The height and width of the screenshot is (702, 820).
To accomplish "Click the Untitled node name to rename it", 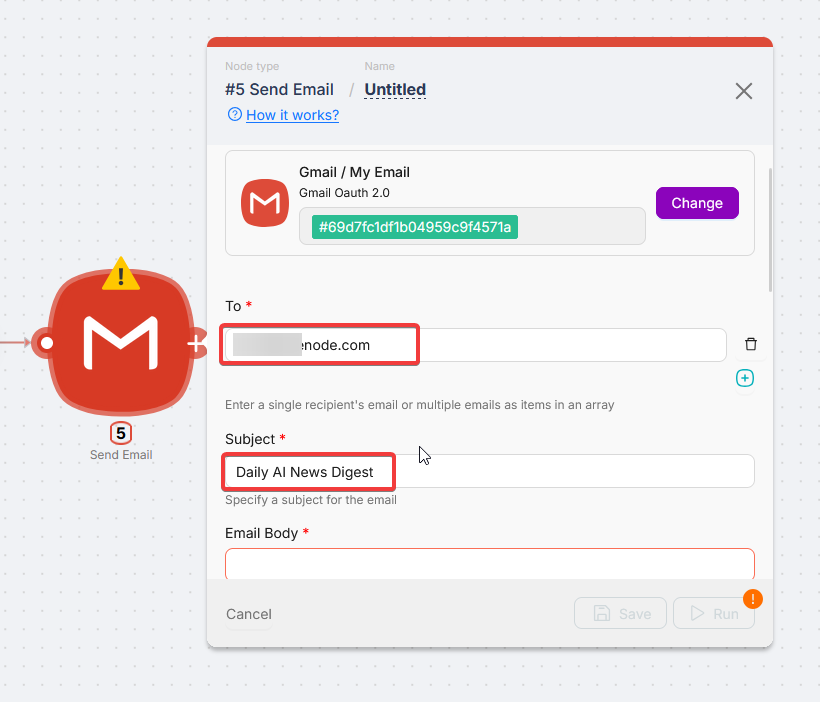I will [x=394, y=90].
